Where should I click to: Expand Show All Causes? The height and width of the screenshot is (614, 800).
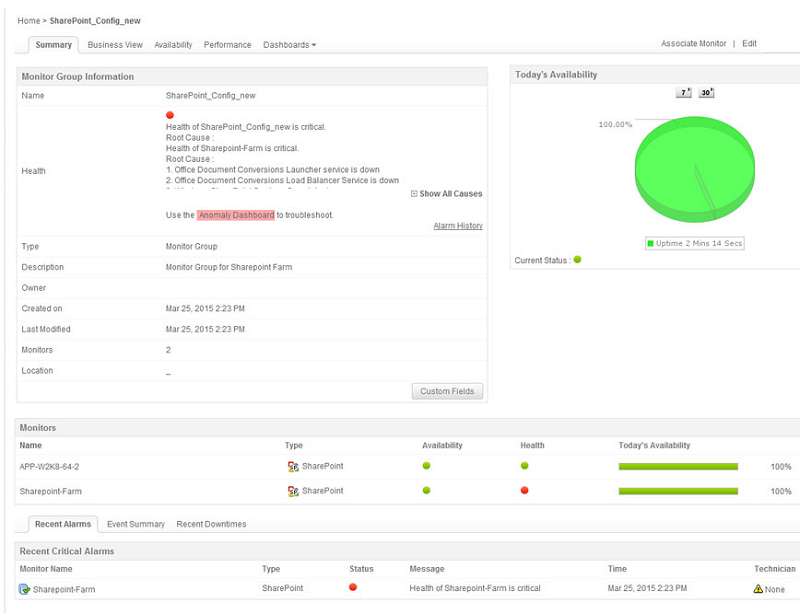click(x=447, y=194)
